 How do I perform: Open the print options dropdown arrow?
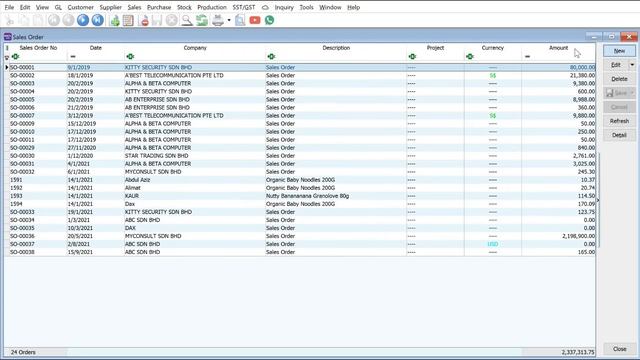pyautogui.click(x=229, y=20)
